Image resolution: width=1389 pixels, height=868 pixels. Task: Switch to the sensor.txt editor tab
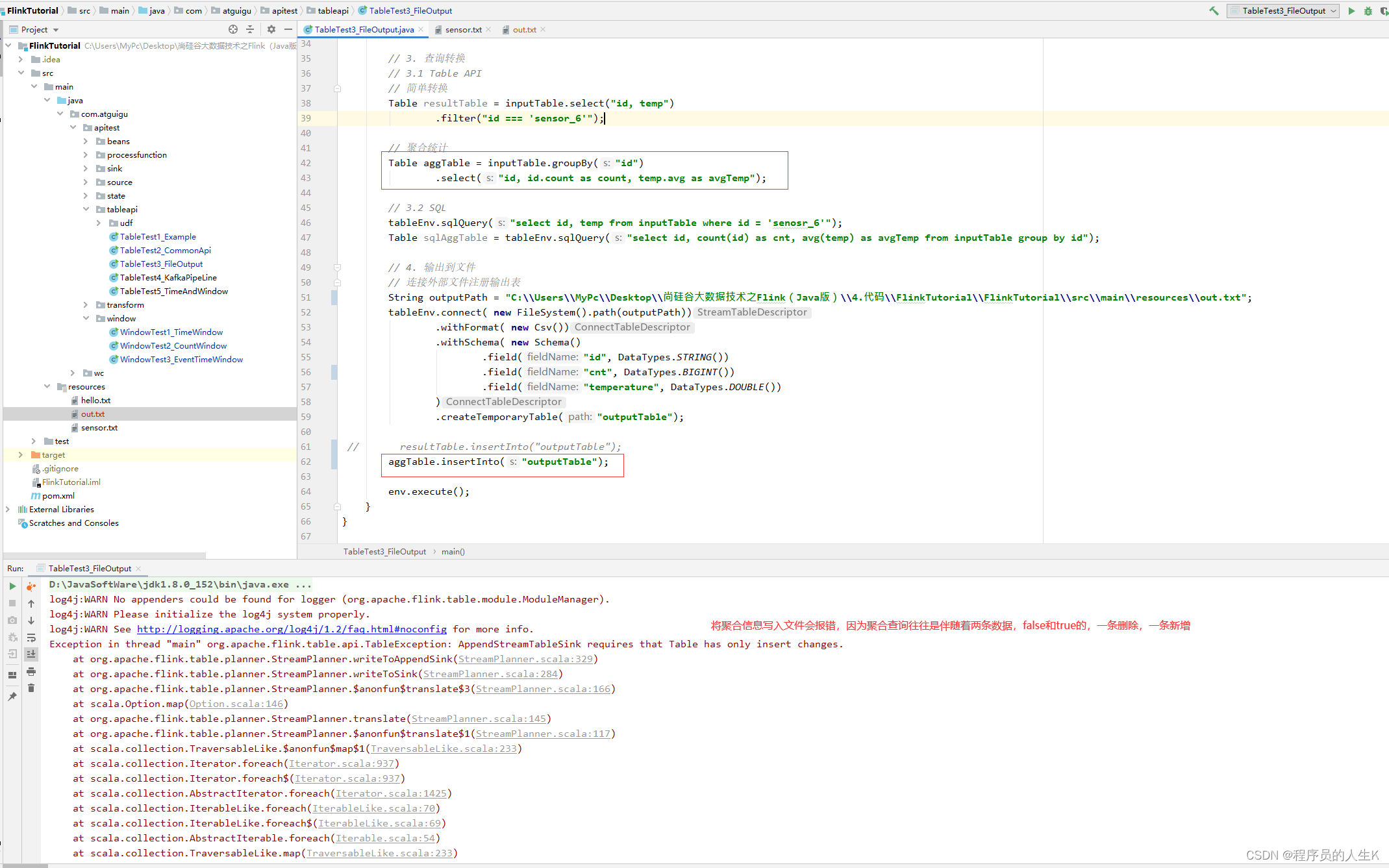point(463,29)
